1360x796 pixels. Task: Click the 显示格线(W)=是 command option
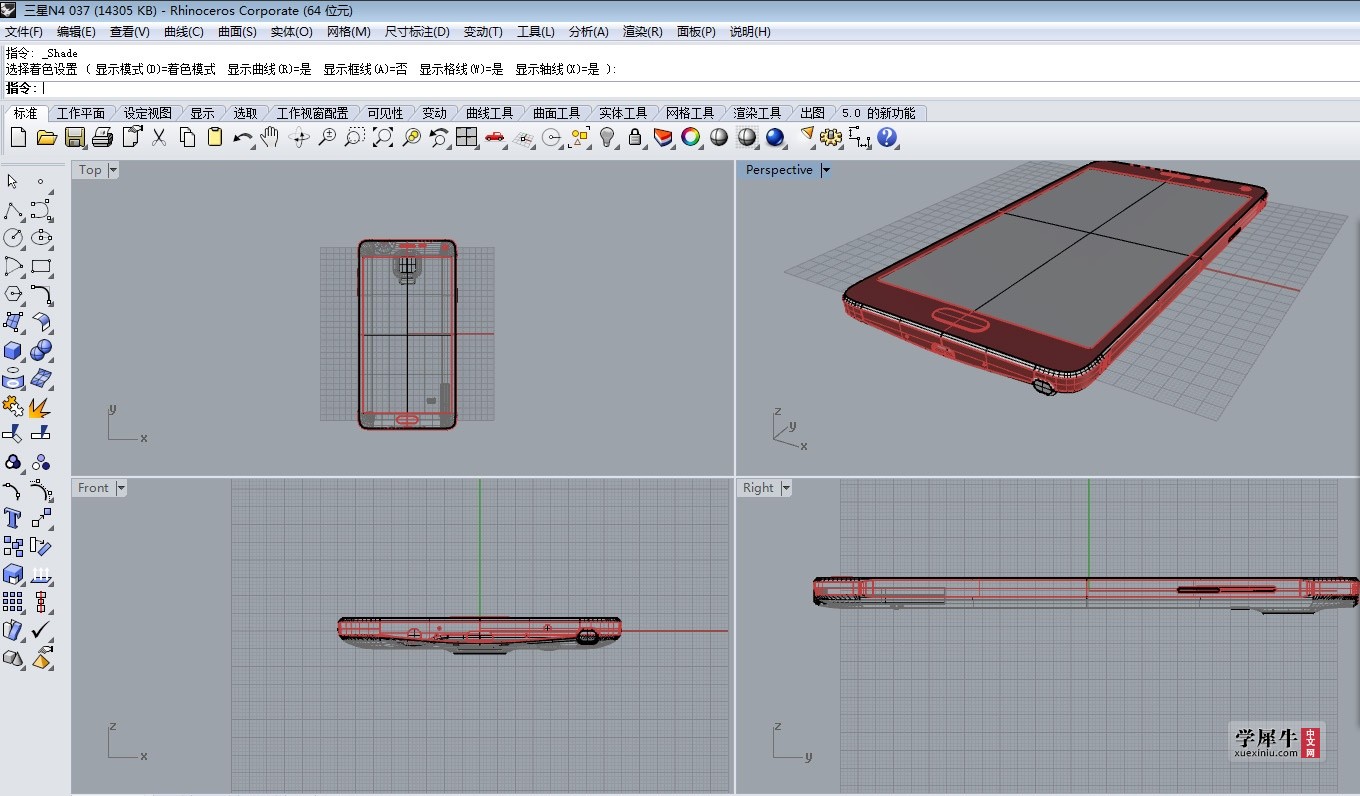(x=461, y=69)
